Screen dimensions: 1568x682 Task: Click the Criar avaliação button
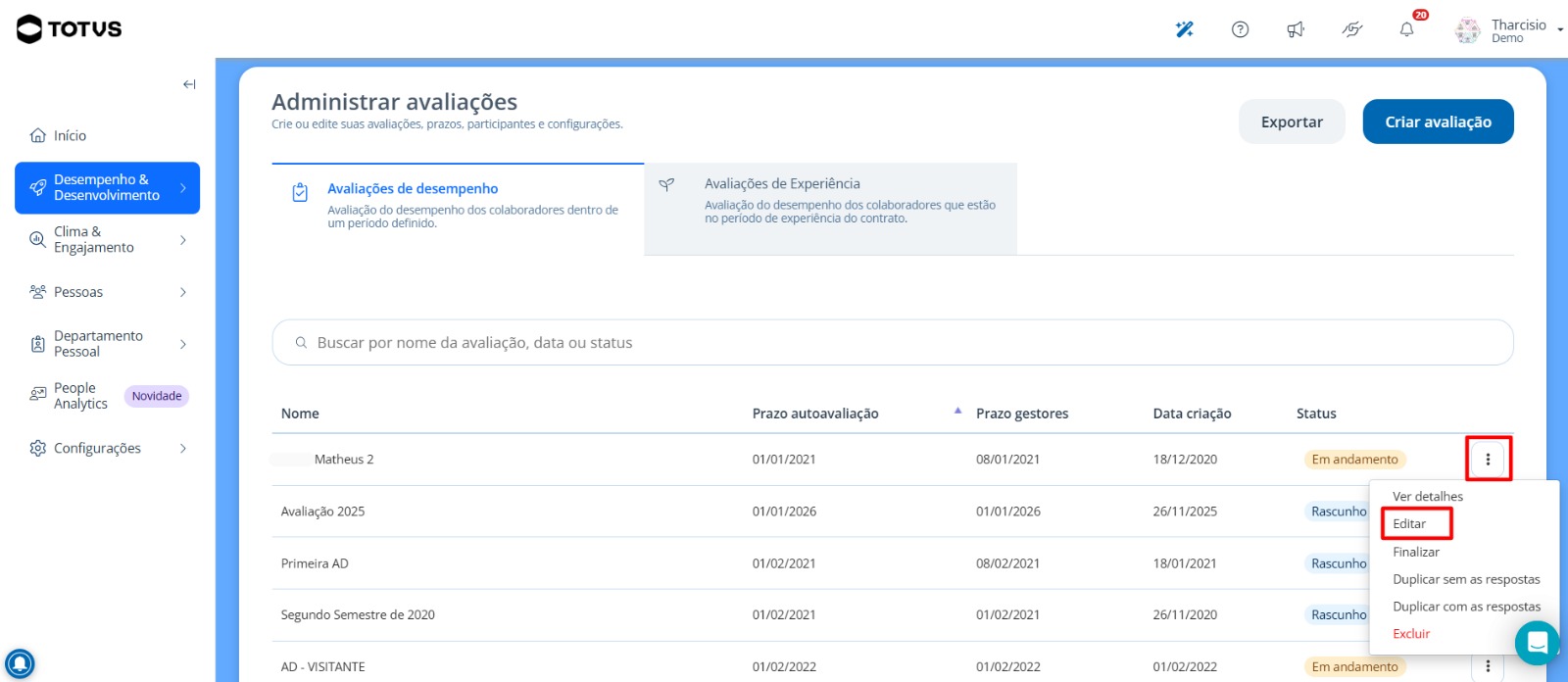point(1438,122)
